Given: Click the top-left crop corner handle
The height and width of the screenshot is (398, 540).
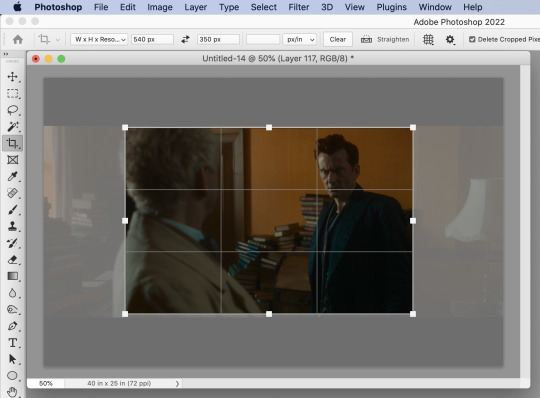Looking at the screenshot, I should [125, 128].
